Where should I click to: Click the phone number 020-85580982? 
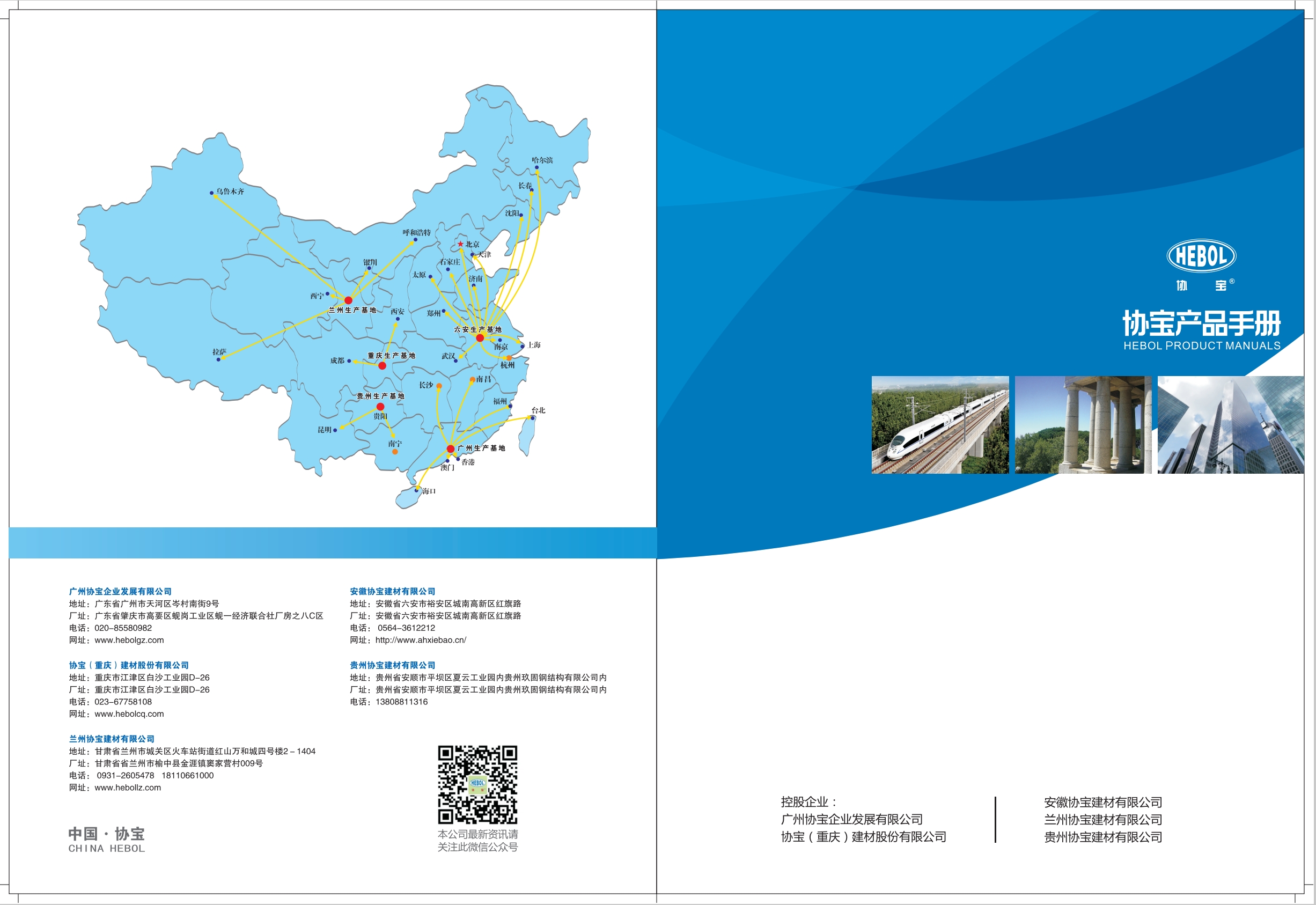tap(123, 628)
